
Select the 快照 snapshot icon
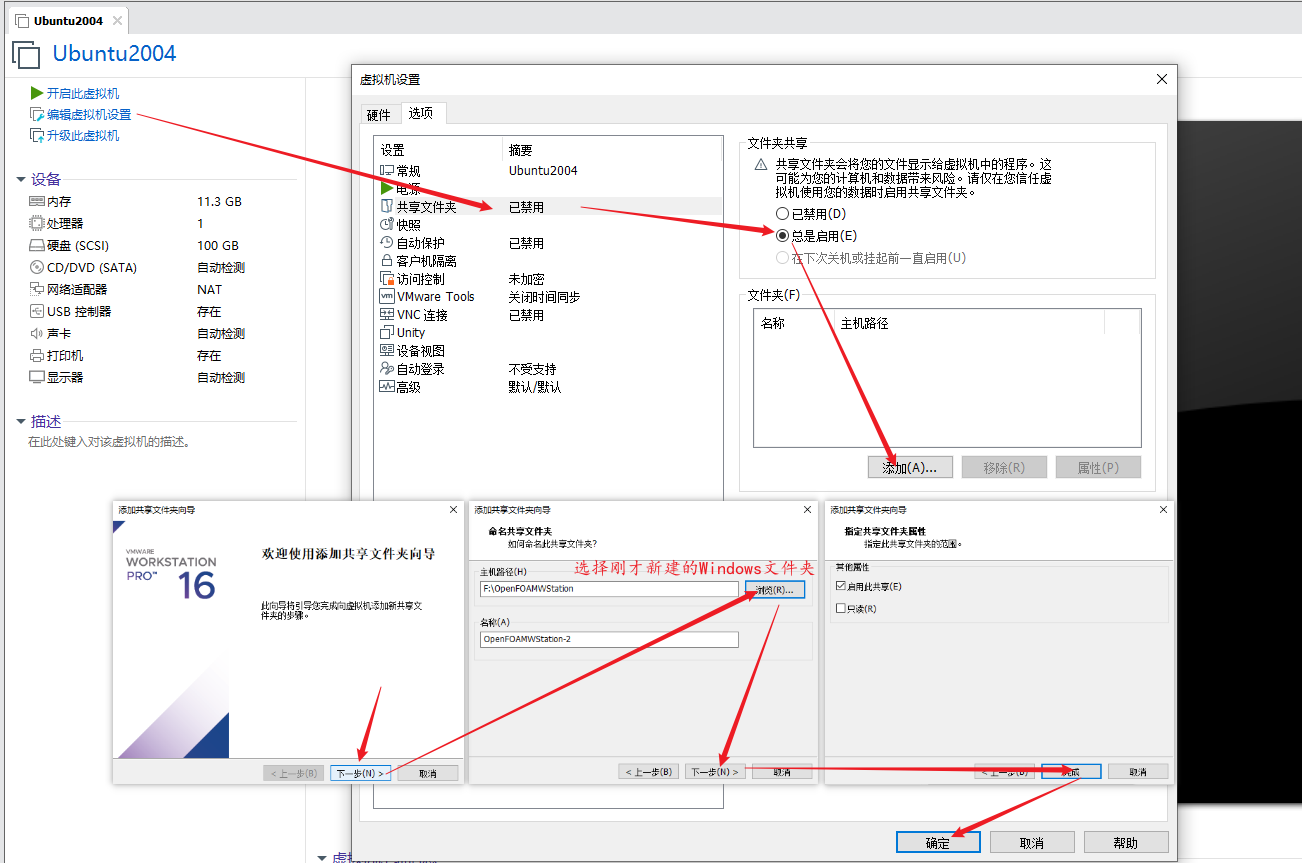(388, 225)
